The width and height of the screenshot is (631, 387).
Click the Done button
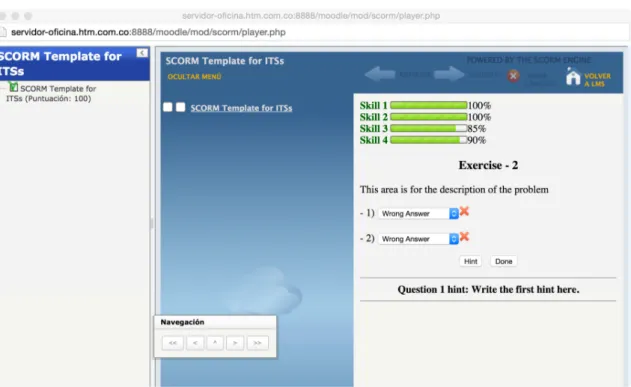tap(503, 261)
